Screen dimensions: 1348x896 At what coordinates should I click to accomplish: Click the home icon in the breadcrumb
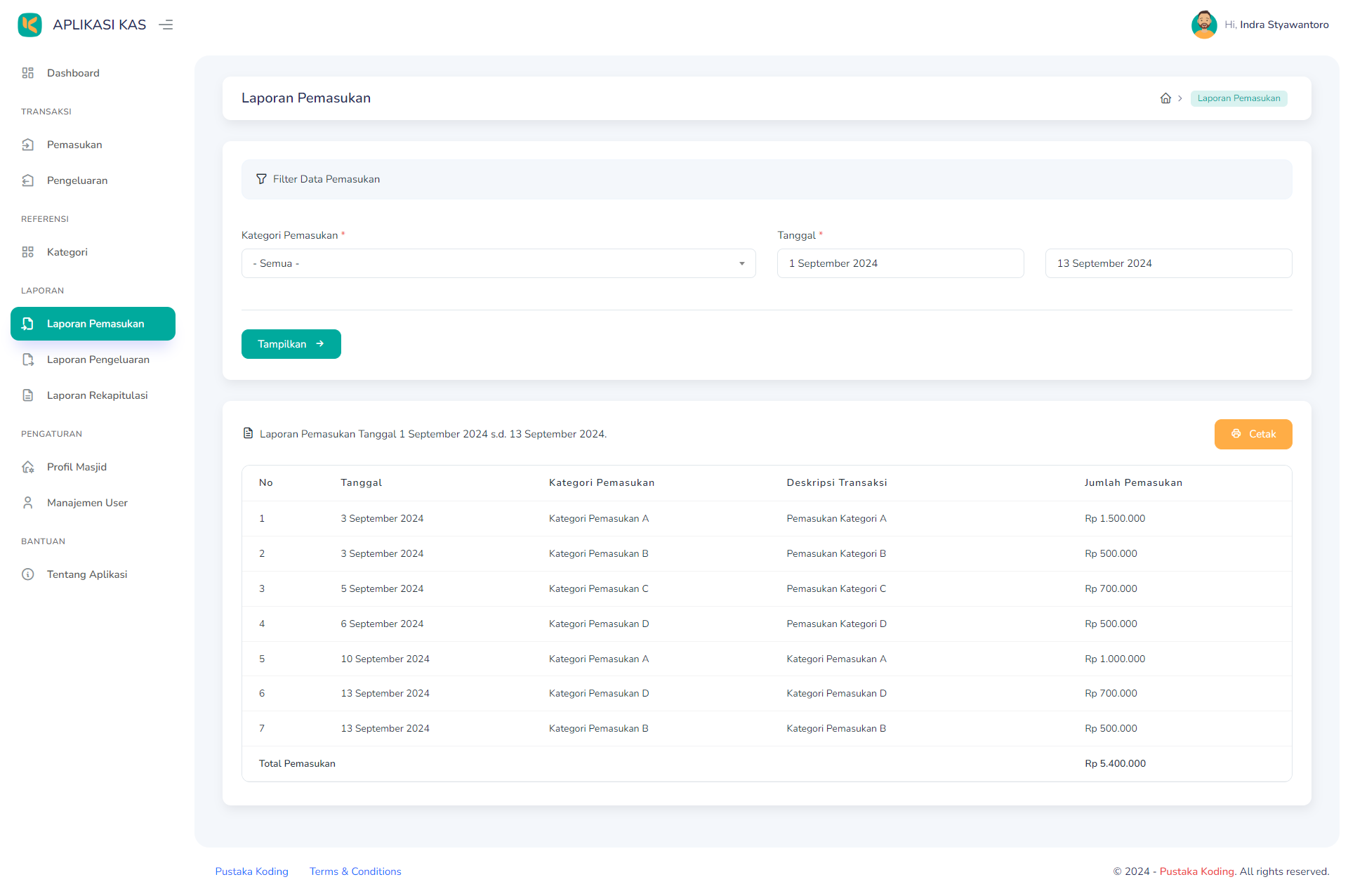(x=1166, y=98)
